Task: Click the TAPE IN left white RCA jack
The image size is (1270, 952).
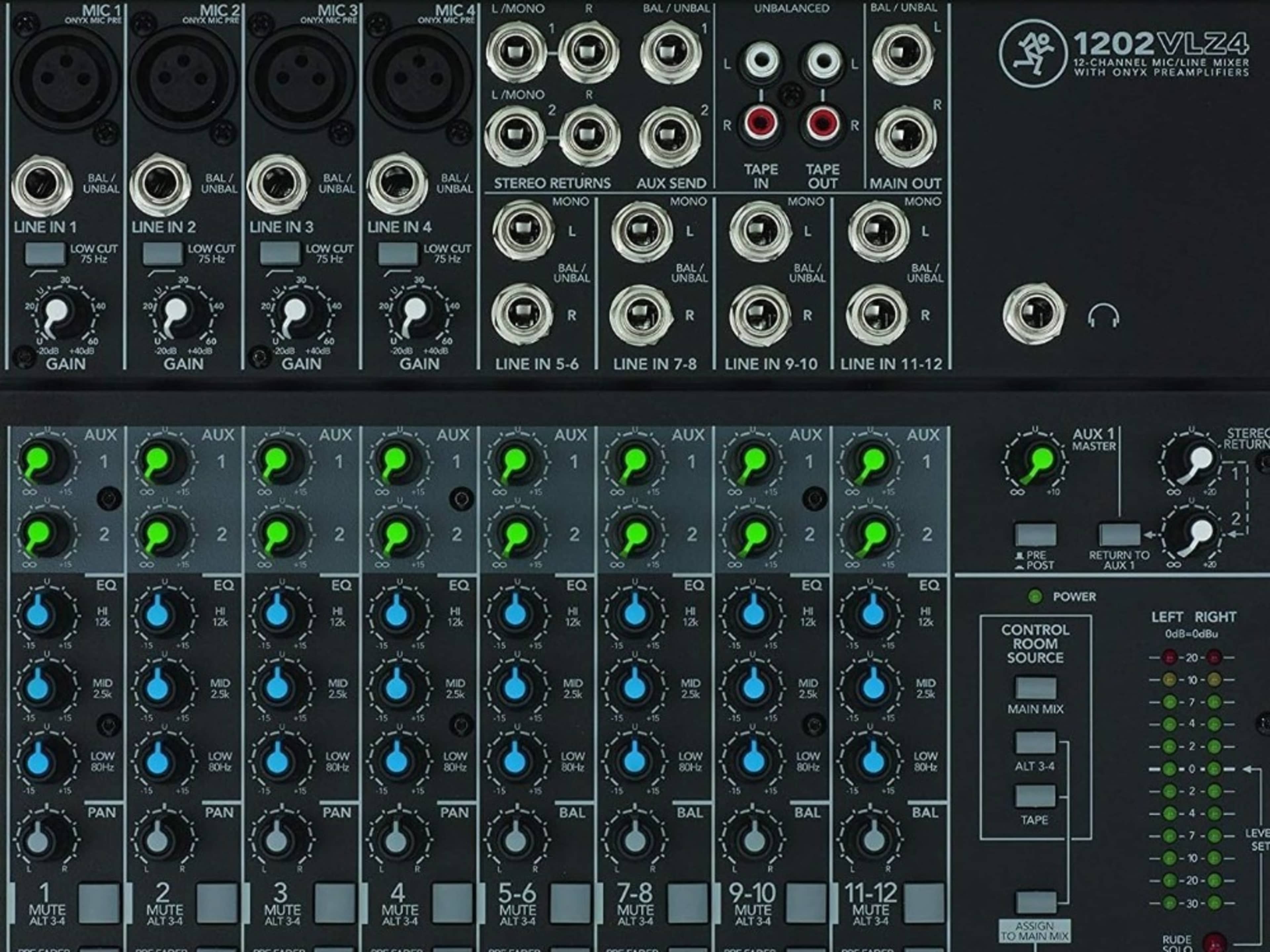Action: point(762,60)
